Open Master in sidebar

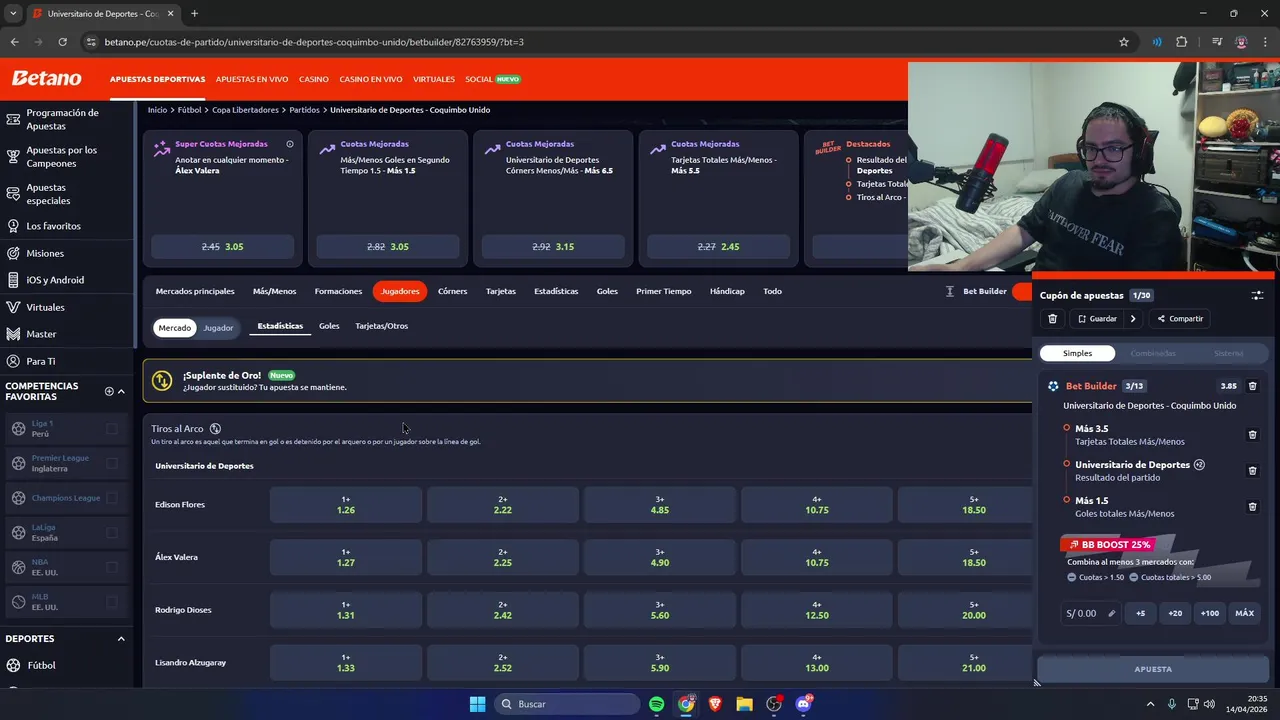pyautogui.click(x=41, y=334)
